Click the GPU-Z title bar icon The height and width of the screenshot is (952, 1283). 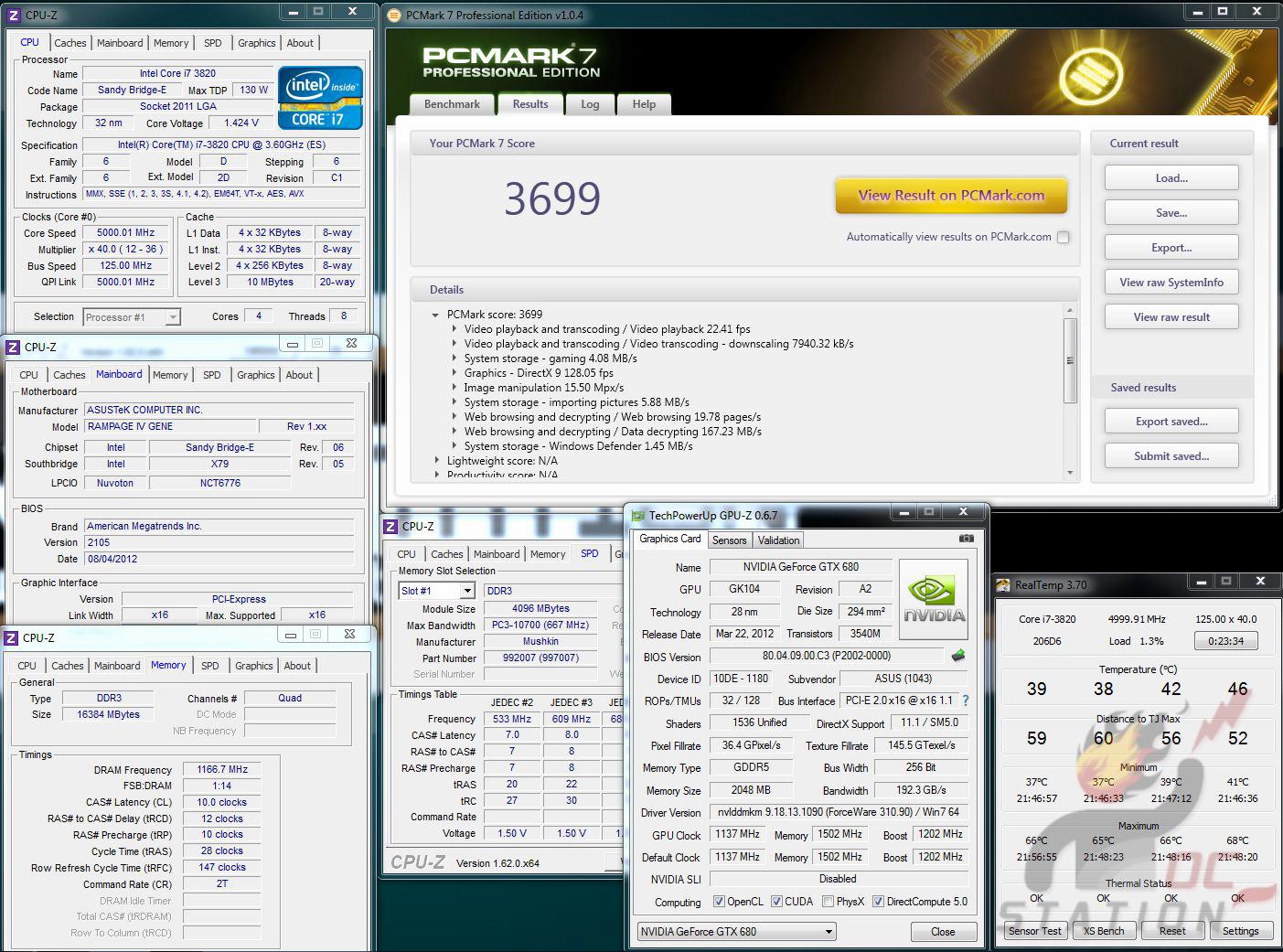pos(638,516)
